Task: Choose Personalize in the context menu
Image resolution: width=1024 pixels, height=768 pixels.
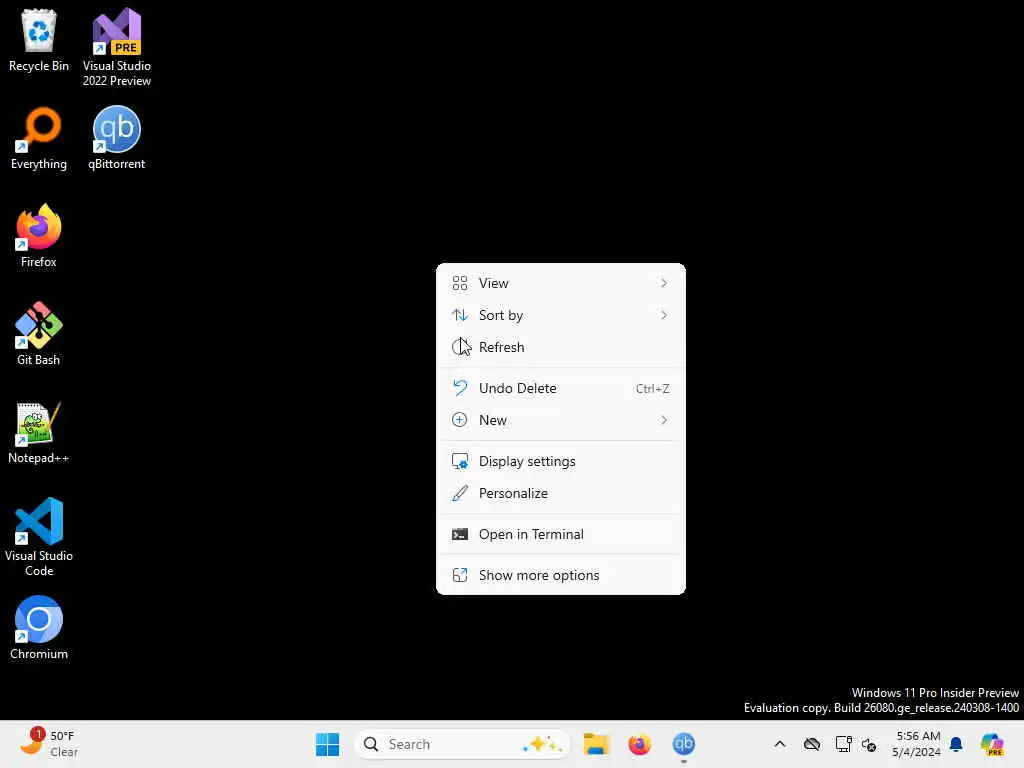Action: pos(560,493)
